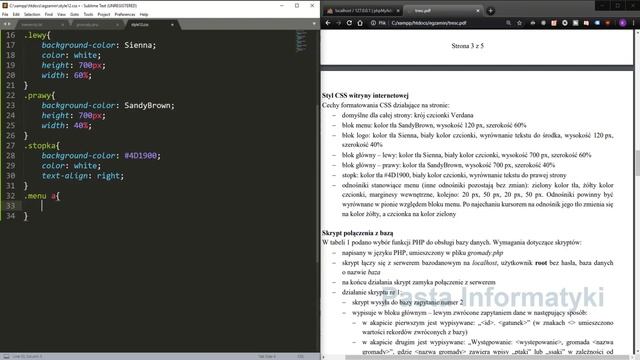Go back in the browser
Screen dimensions: 640x360
(x=328, y=23)
